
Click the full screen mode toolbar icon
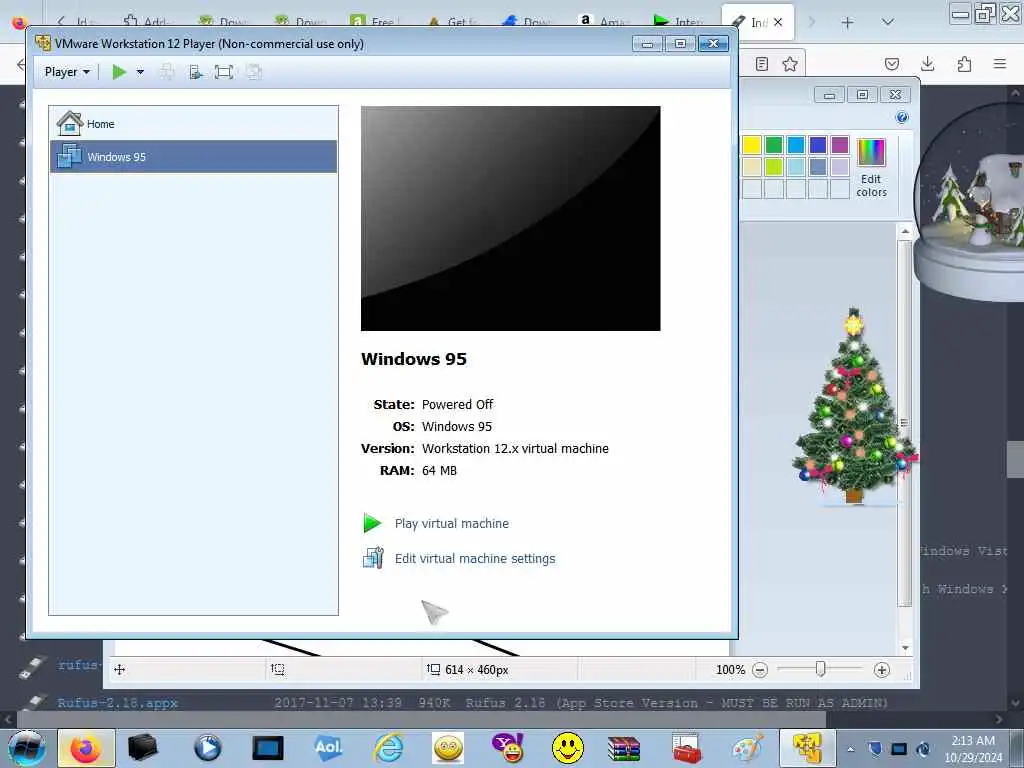[x=224, y=72]
